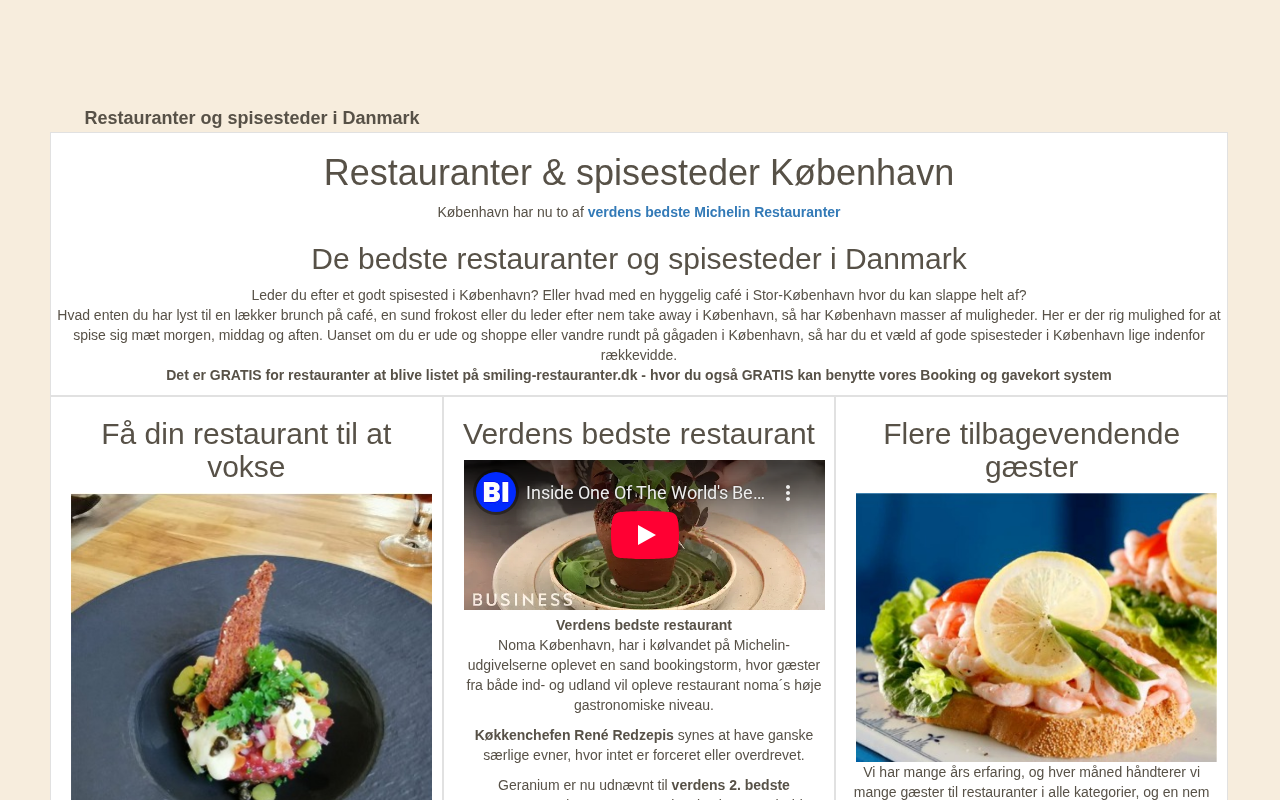Click 'Restauranter og spisesteder i Danmark' header
The image size is (1280, 800).
(252, 118)
